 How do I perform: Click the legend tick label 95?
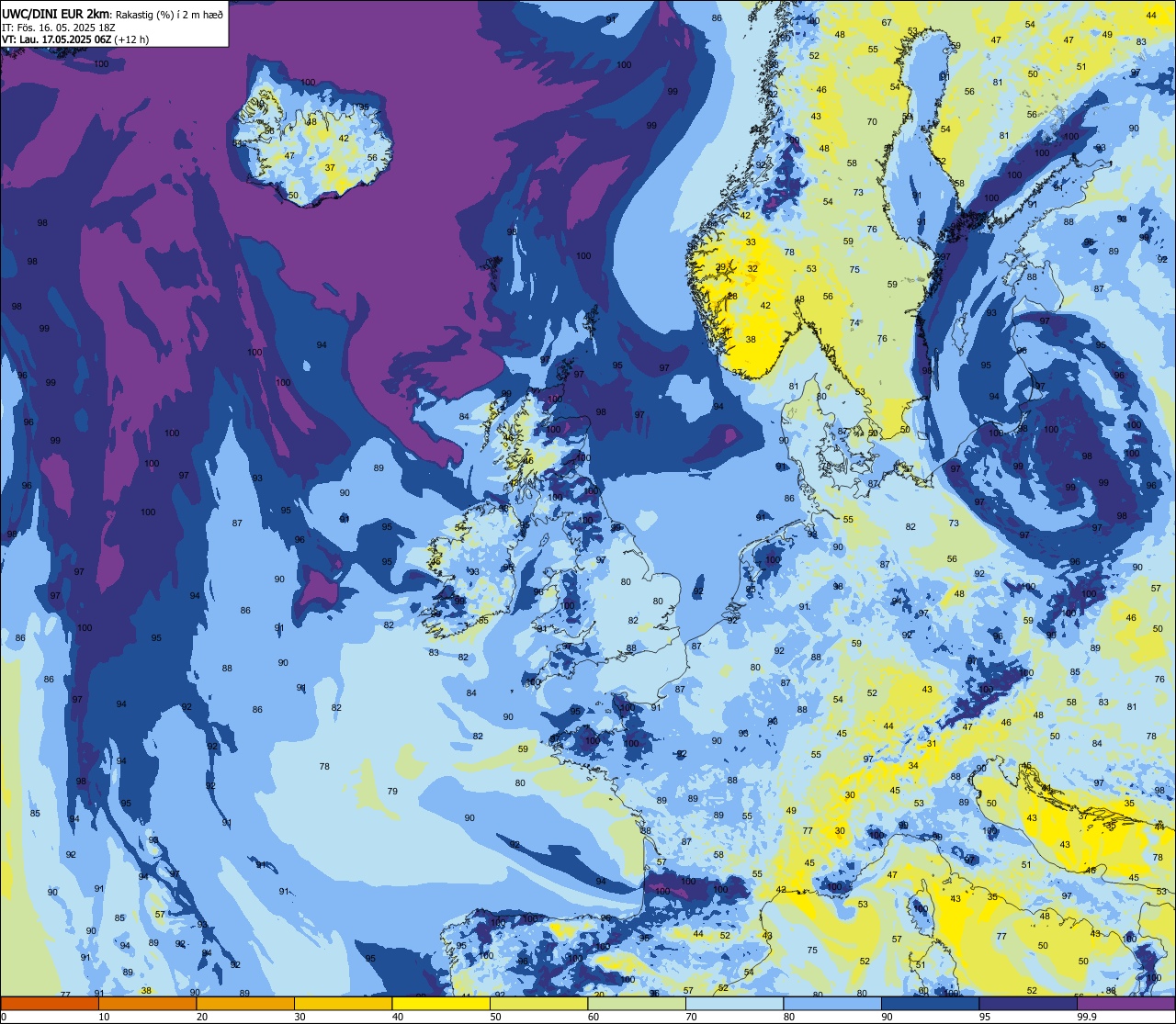[985, 1017]
